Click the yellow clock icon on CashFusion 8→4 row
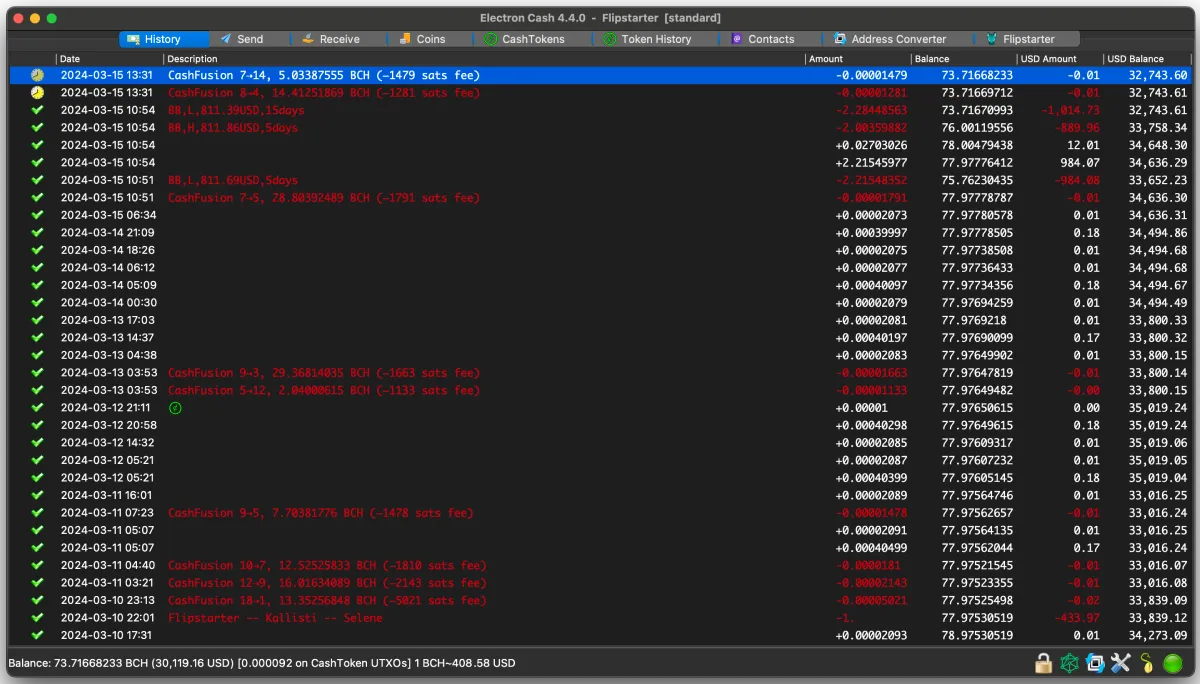1200x684 pixels. 37,93
